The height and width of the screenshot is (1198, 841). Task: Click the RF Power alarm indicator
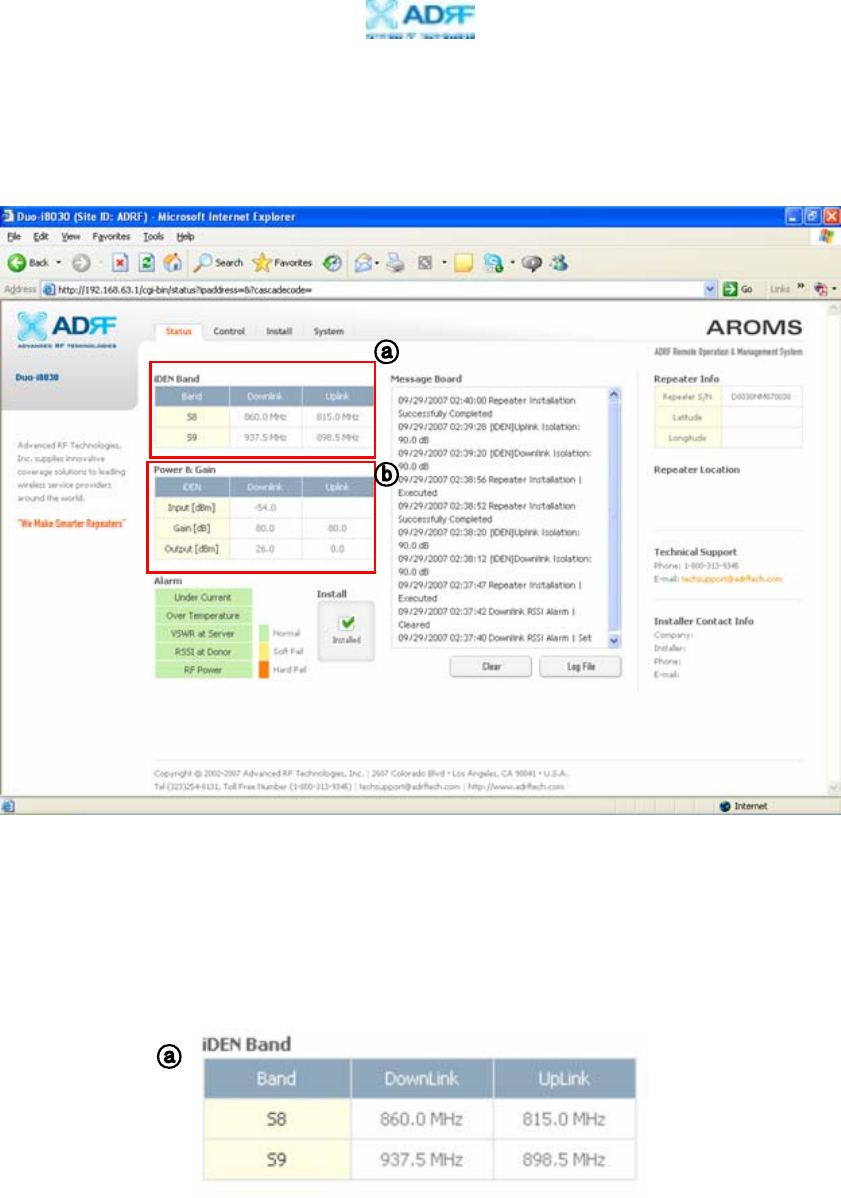click(x=203, y=670)
